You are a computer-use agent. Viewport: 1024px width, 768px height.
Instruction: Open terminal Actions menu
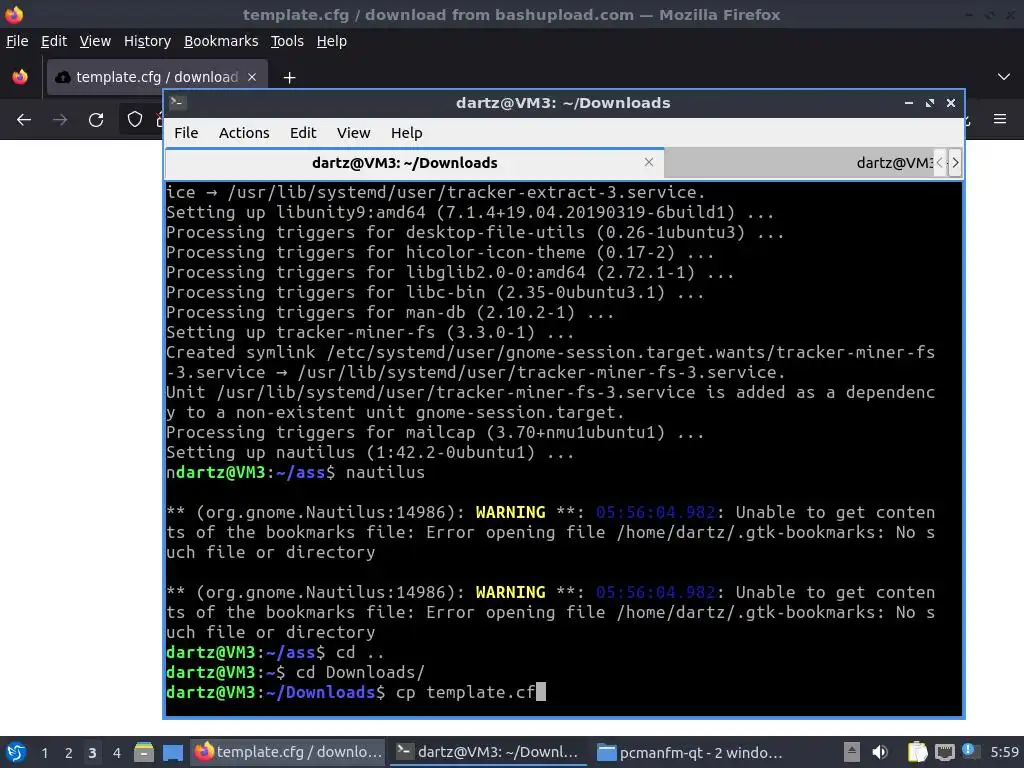click(244, 133)
